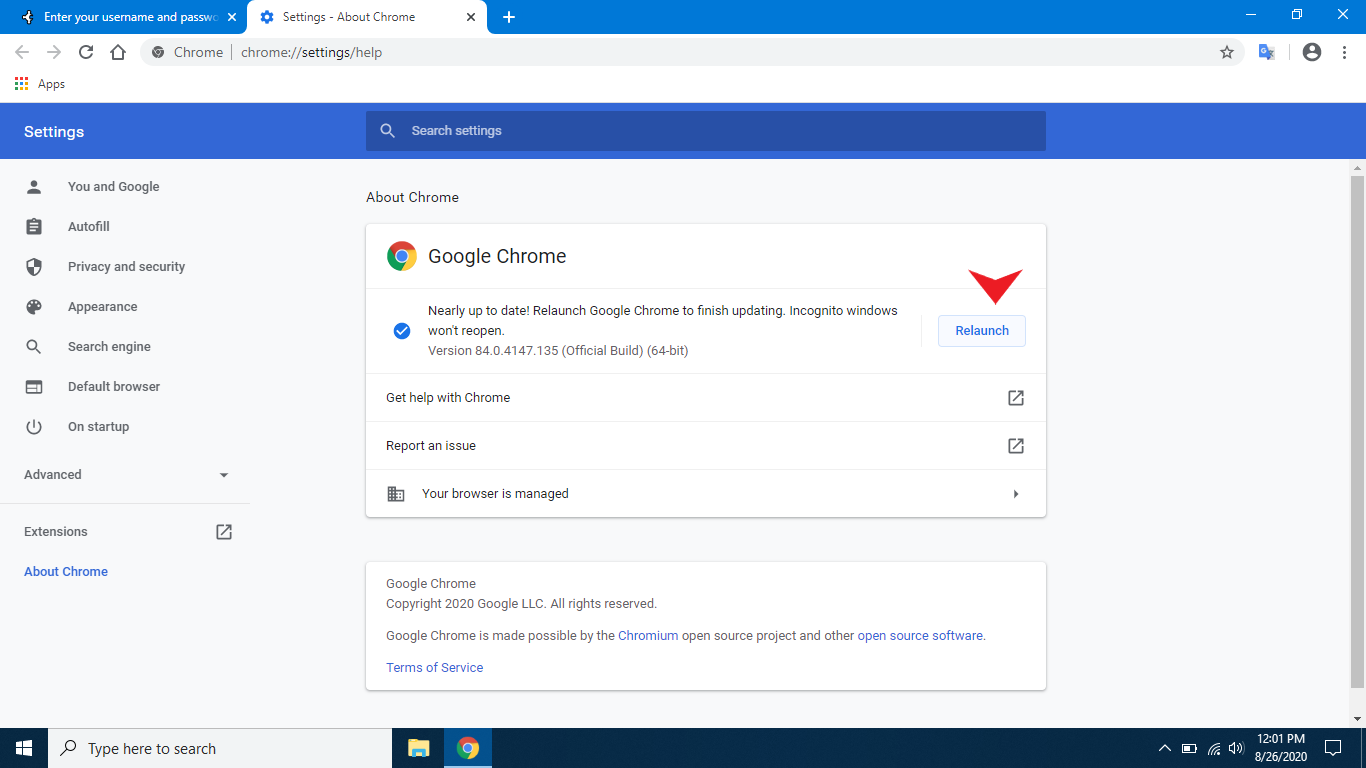The height and width of the screenshot is (768, 1366).
Task: Open Chrome's three-dot menu
Action: coord(1344,52)
